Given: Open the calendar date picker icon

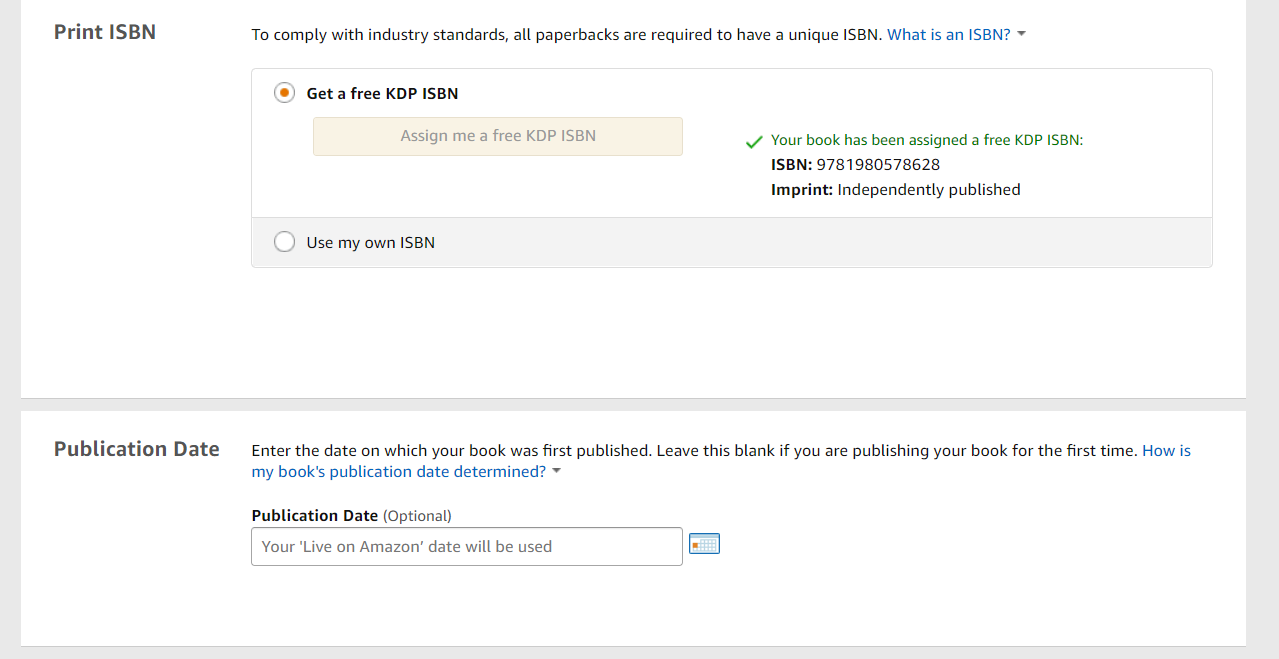Looking at the screenshot, I should tap(704, 545).
